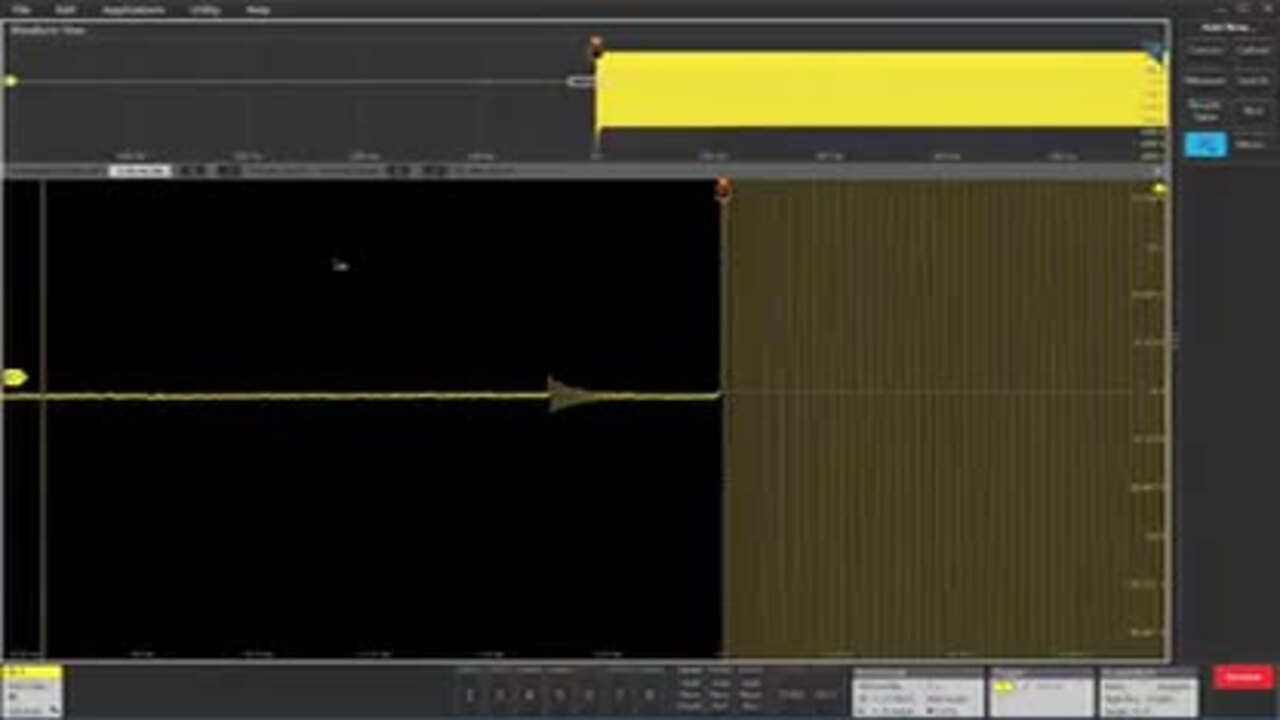The width and height of the screenshot is (1280, 720).
Task: Click the Plot button
Action: coord(1253,111)
